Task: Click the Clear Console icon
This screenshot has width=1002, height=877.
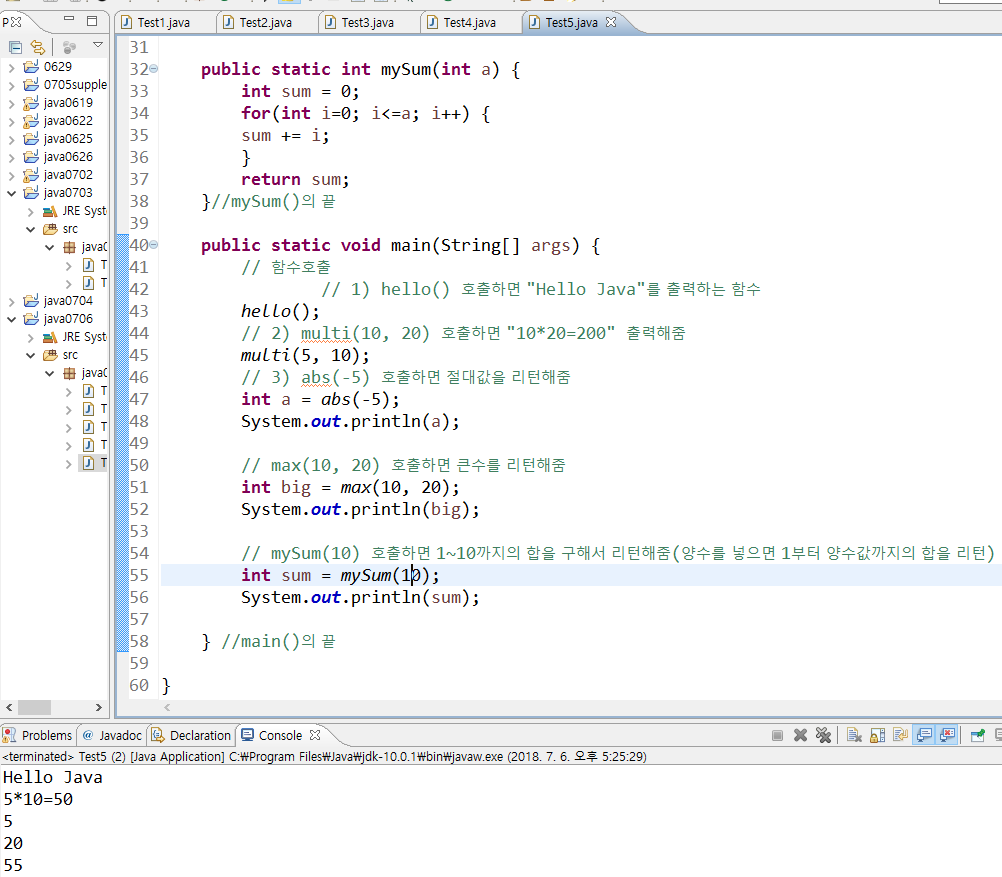Action: tap(854, 736)
